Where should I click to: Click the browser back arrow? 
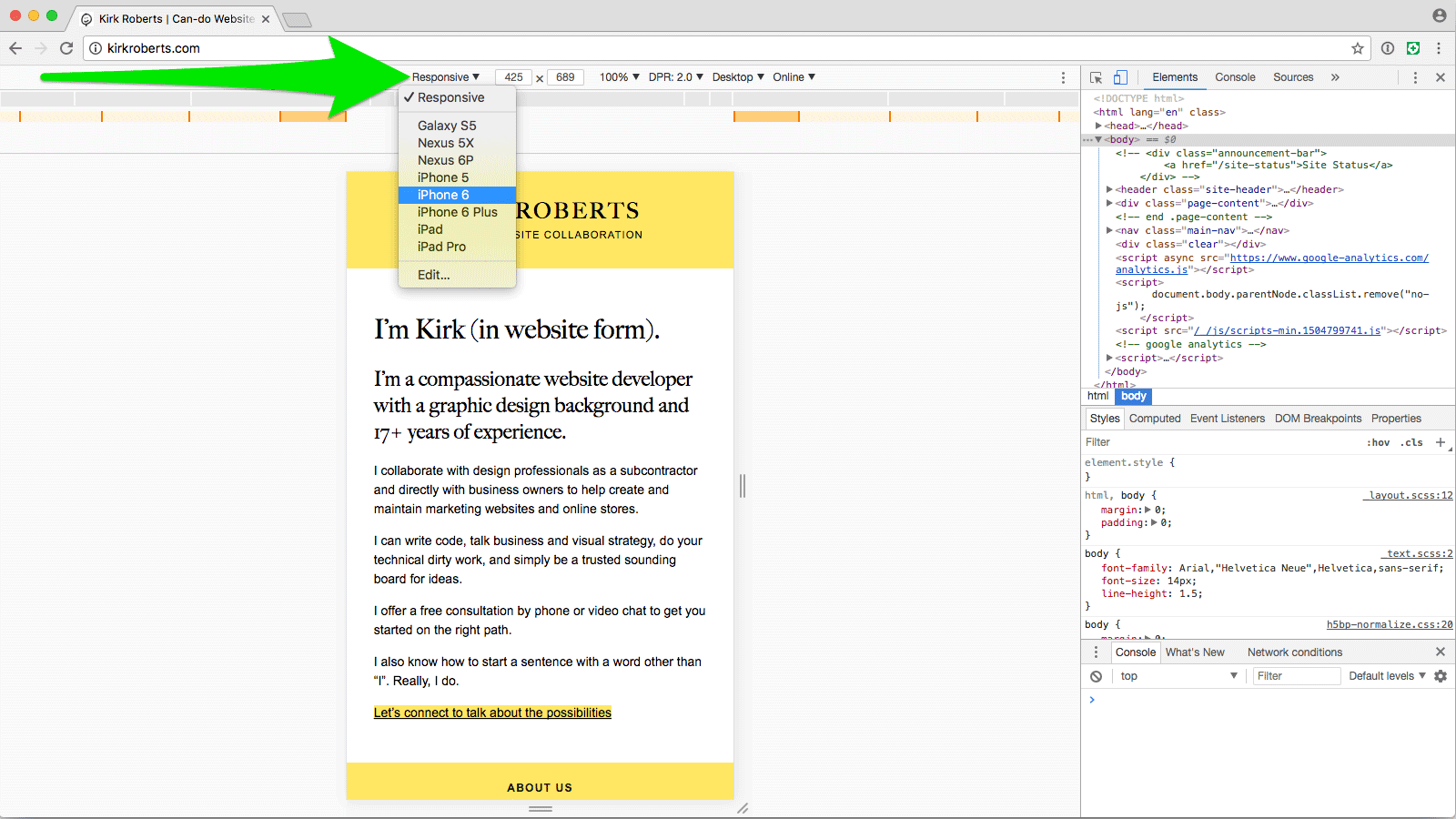tap(15, 48)
